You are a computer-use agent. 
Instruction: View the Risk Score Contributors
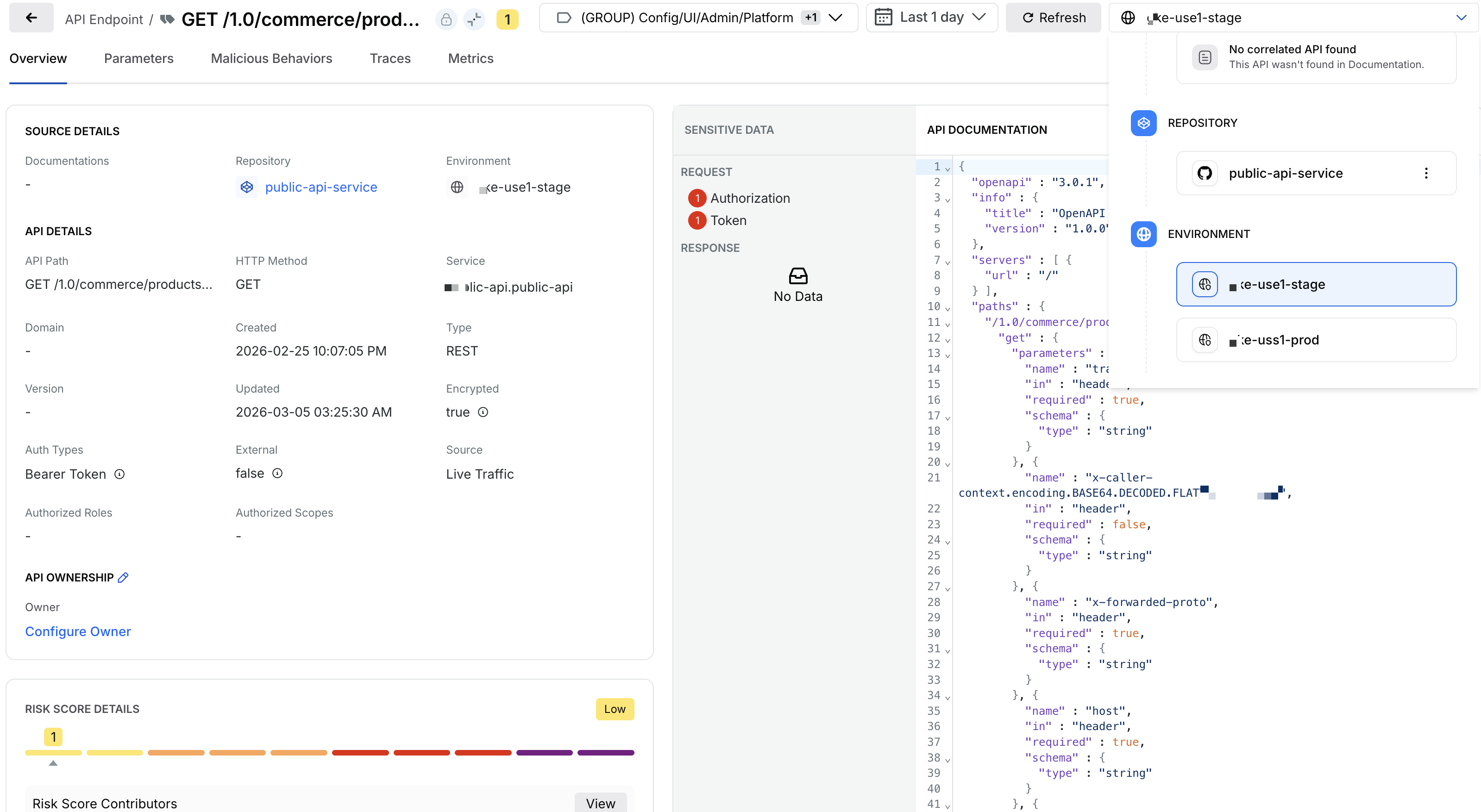600,803
